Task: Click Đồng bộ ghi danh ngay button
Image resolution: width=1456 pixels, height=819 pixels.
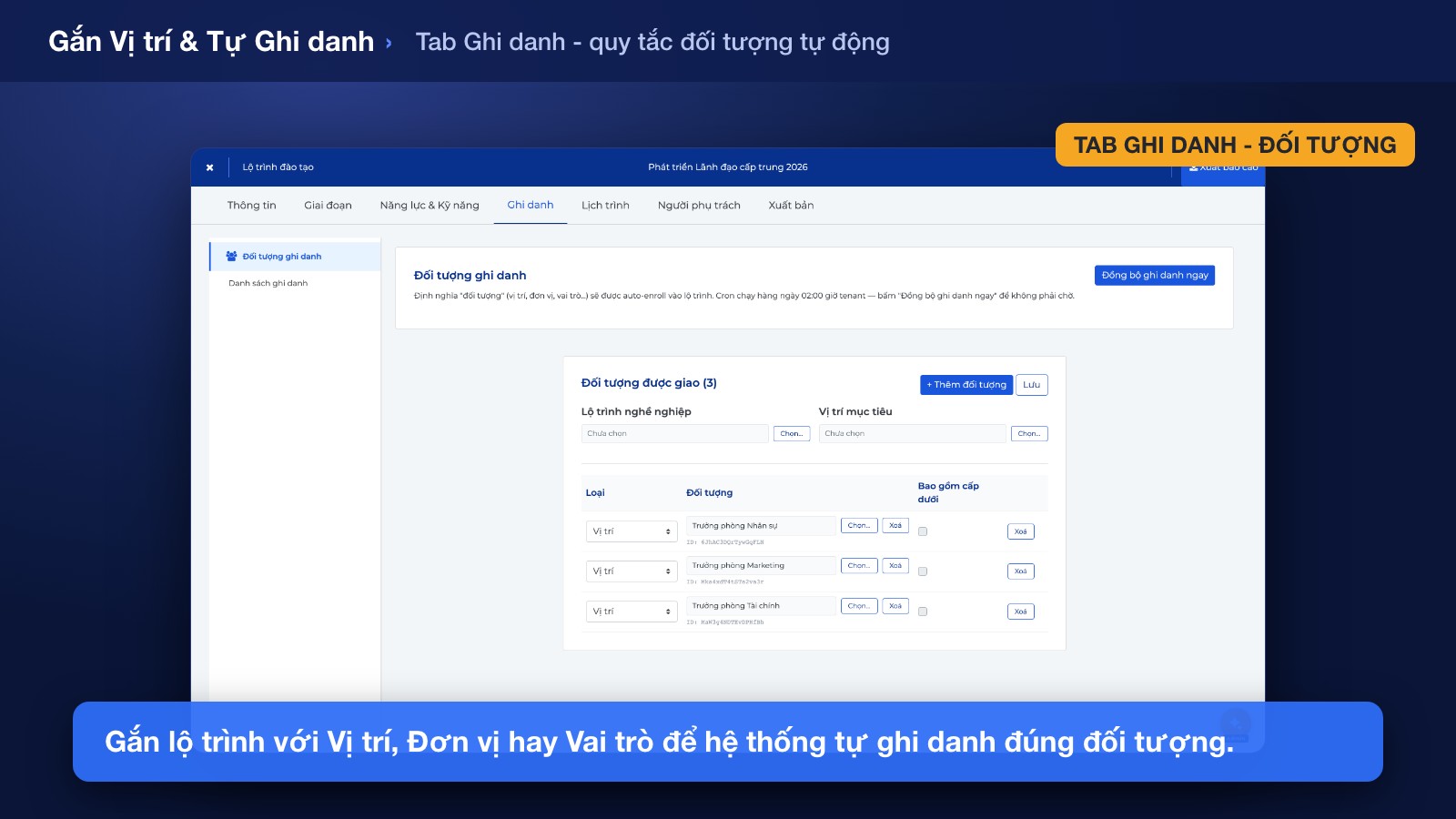Action: pyautogui.click(x=1155, y=276)
